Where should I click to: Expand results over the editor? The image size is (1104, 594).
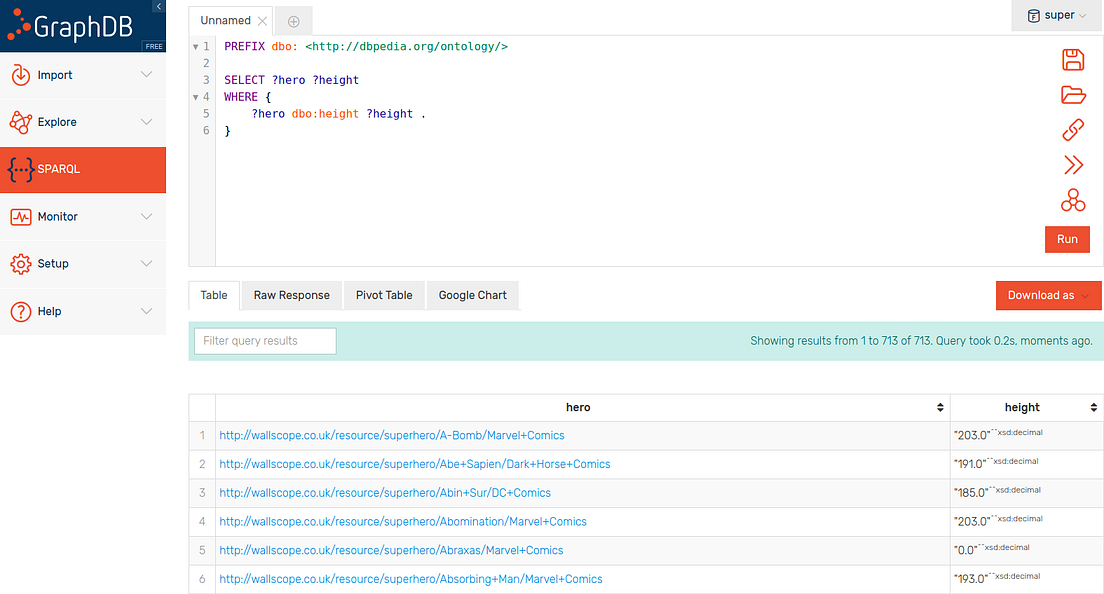tap(1072, 165)
